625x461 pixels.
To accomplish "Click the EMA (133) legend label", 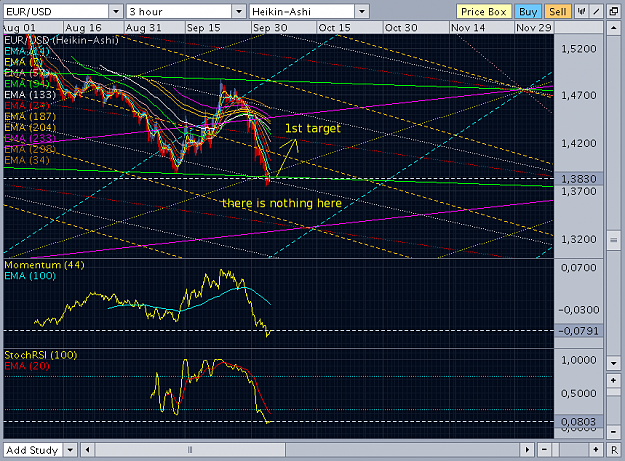I will 30,95.
